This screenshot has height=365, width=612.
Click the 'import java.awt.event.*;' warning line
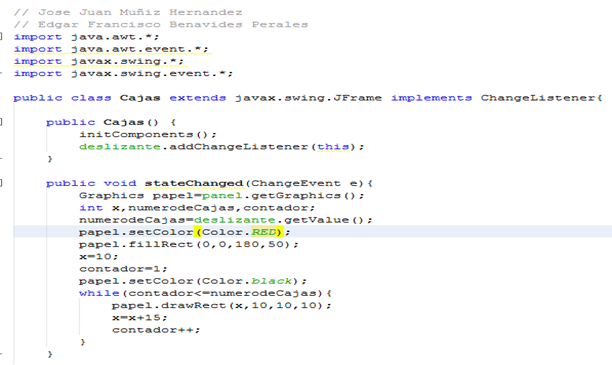(111, 49)
